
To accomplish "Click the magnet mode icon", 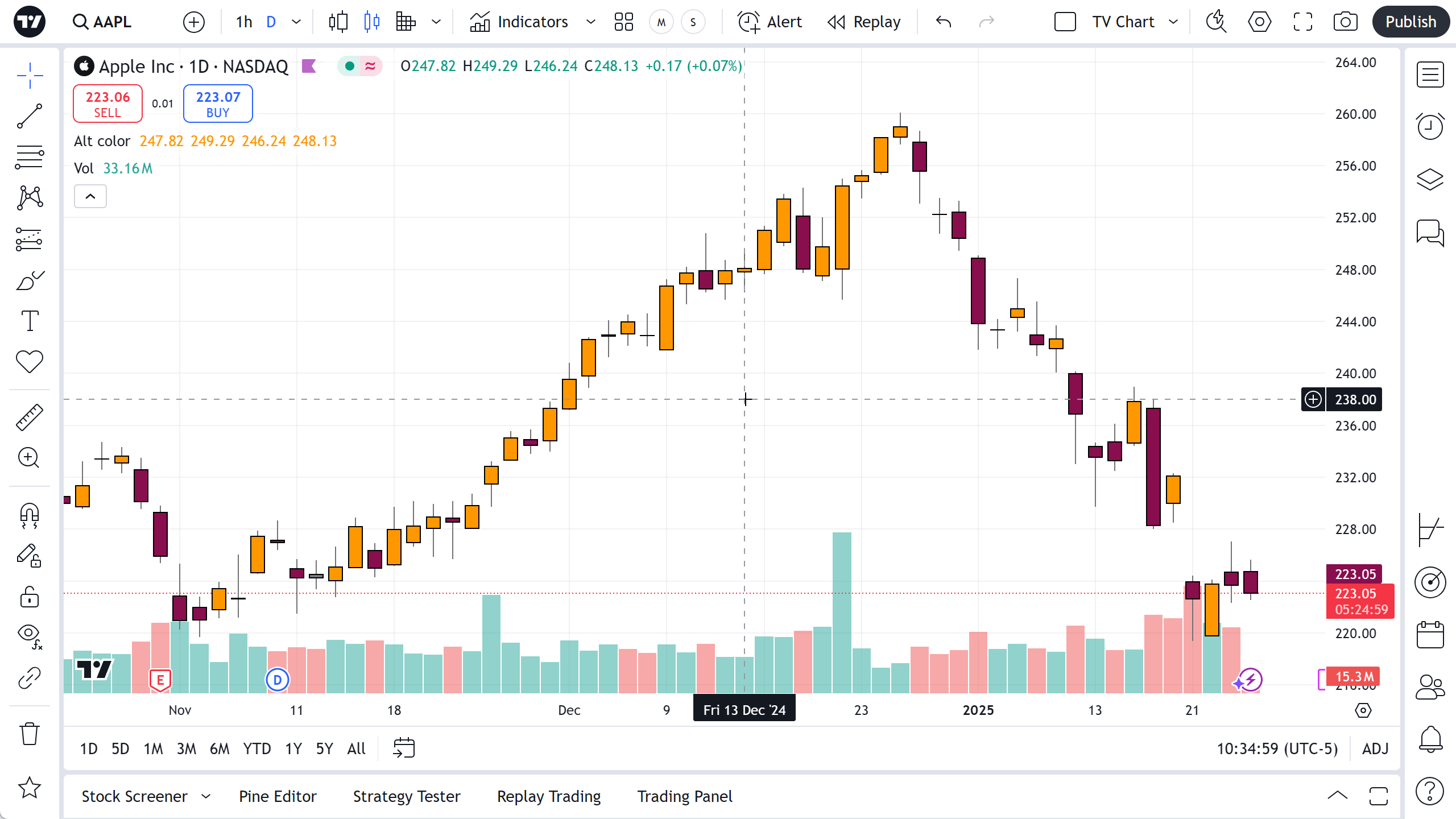I will coord(30,515).
